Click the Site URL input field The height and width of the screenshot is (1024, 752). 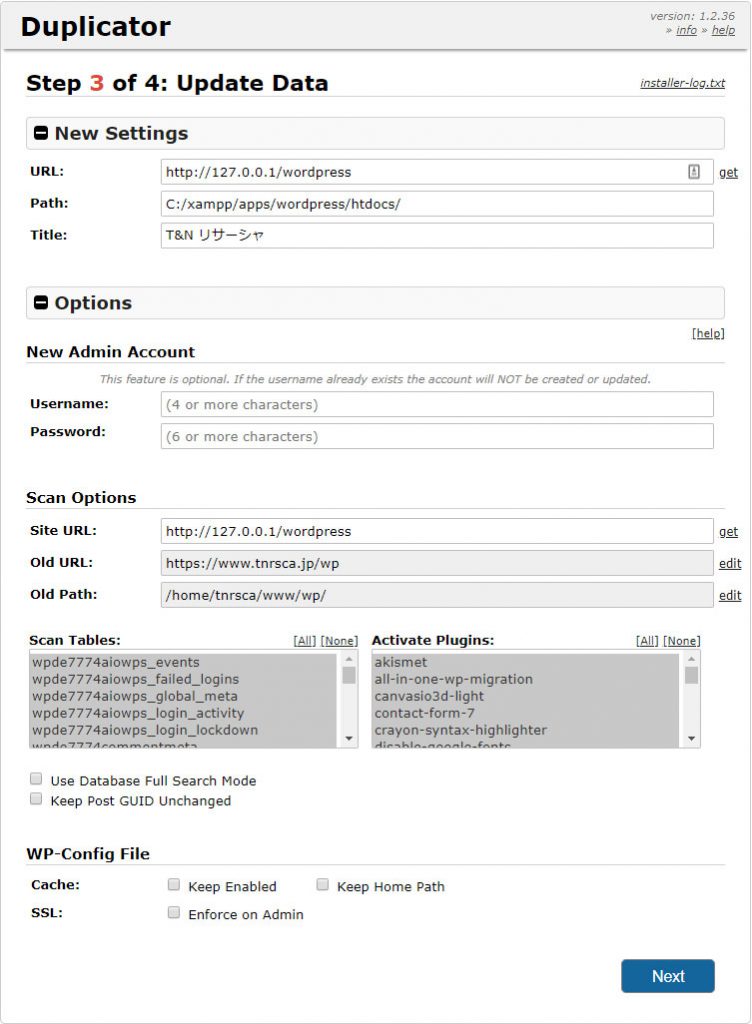(437, 531)
